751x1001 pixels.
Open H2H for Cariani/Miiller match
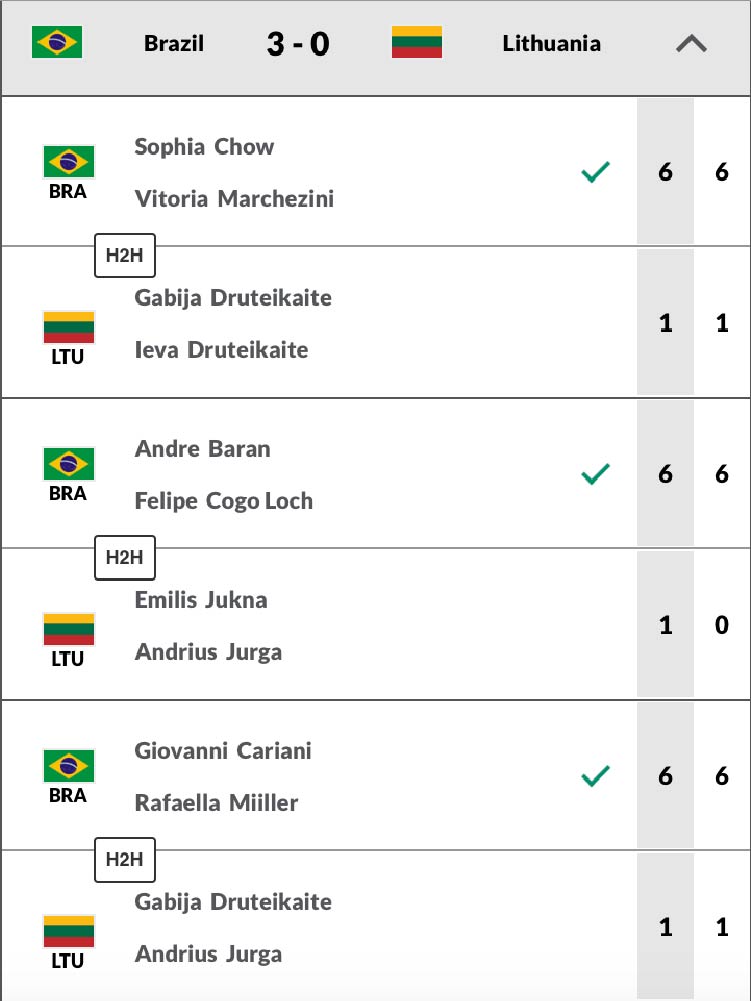[x=125, y=860]
